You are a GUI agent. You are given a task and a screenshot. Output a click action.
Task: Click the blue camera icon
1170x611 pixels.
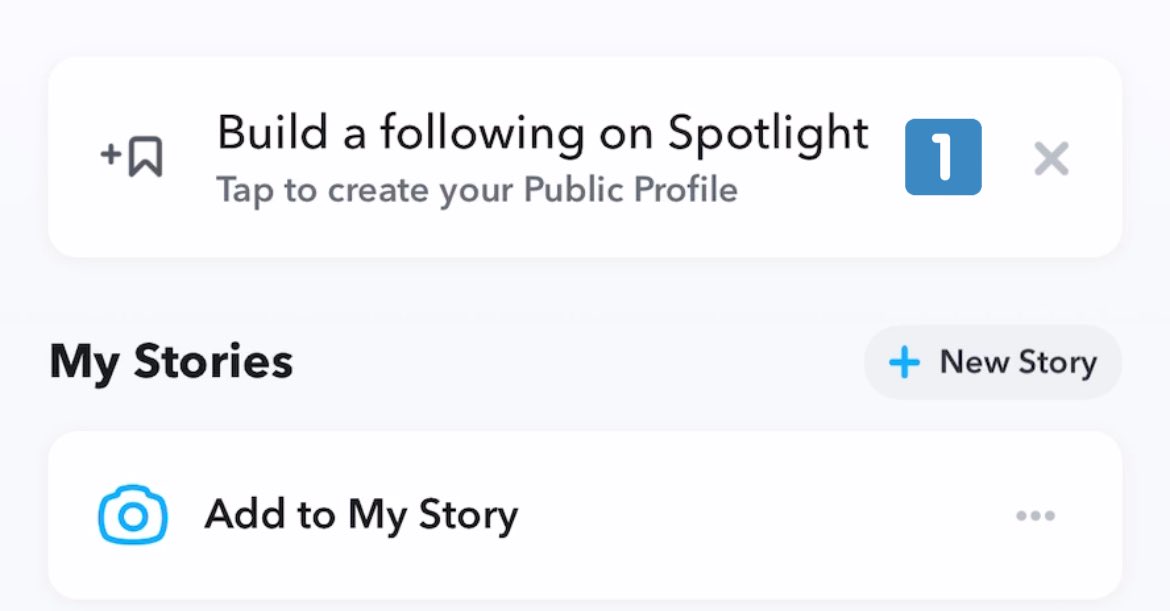(133, 515)
